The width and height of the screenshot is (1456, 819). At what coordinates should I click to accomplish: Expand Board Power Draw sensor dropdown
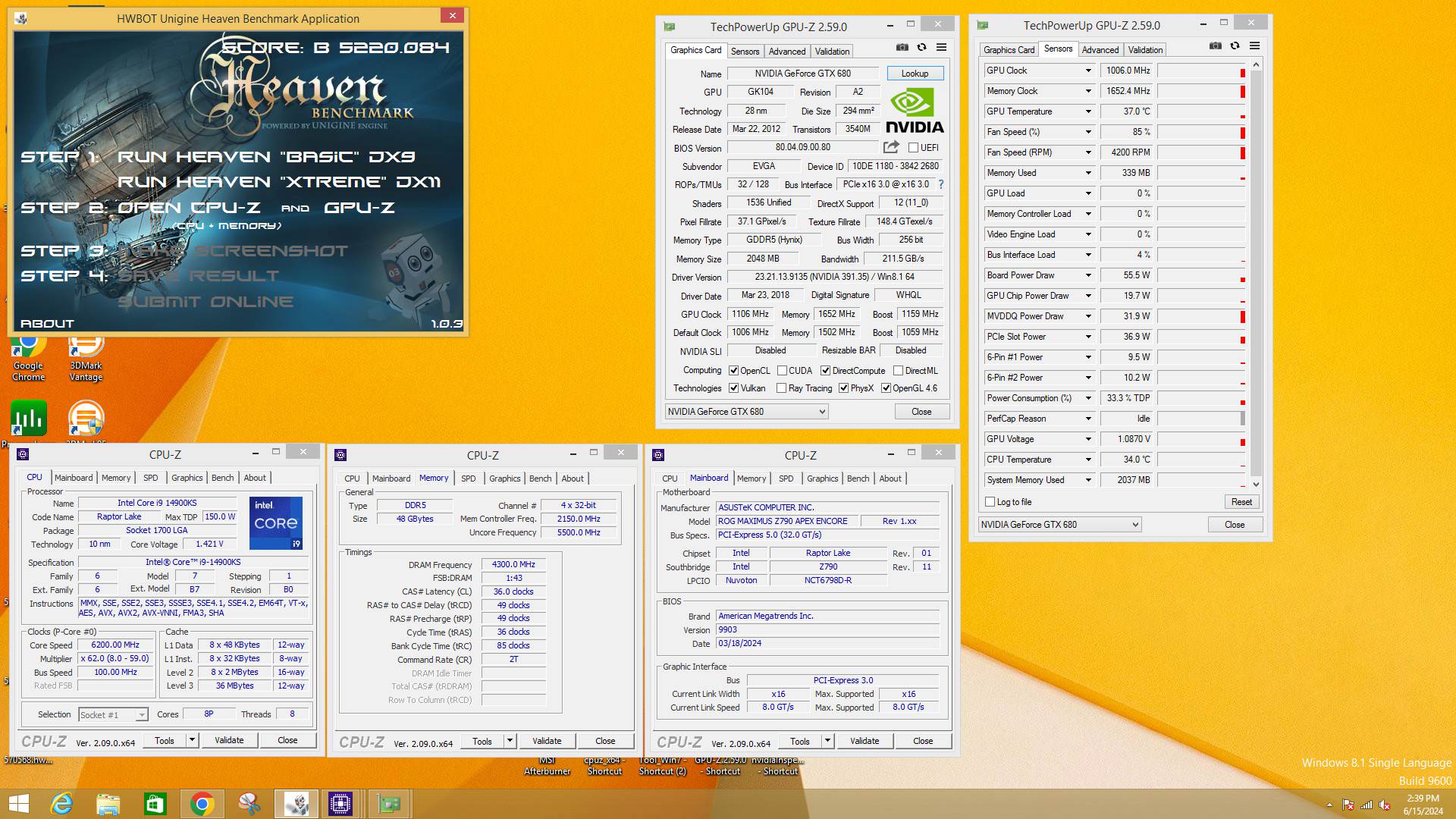click(1088, 275)
